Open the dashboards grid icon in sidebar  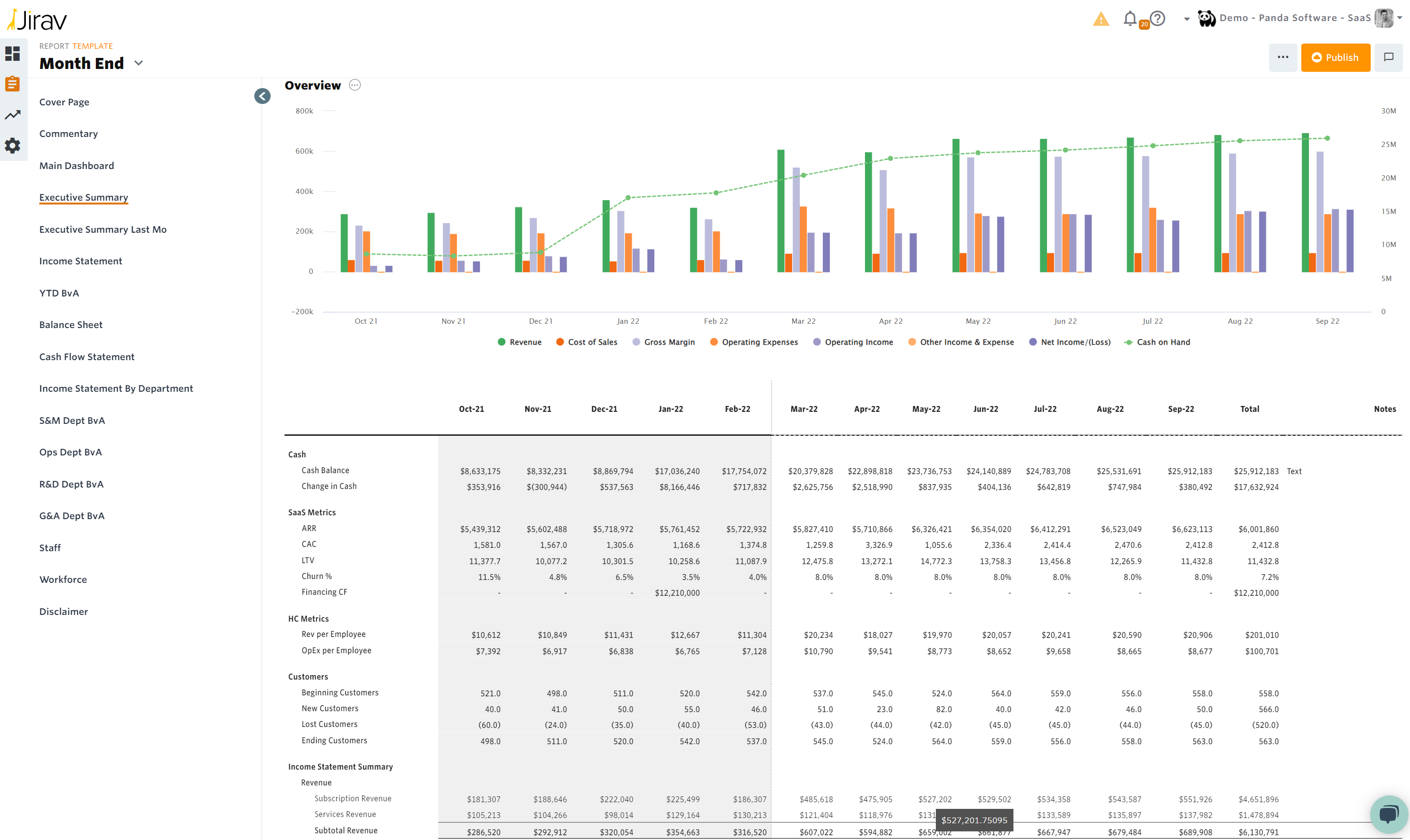pos(12,54)
